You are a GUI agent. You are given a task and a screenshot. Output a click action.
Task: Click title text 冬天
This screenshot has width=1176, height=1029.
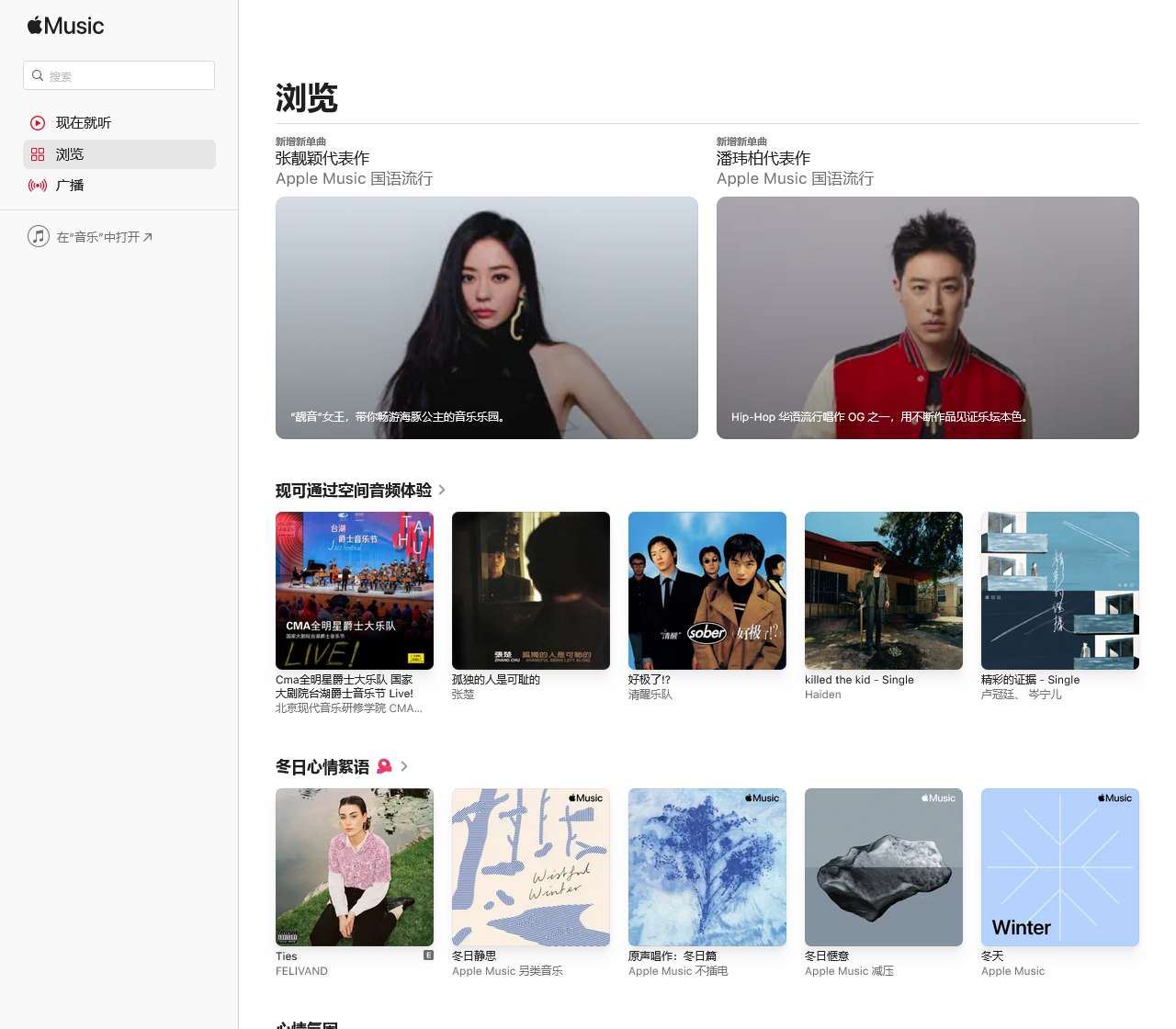[x=992, y=956]
